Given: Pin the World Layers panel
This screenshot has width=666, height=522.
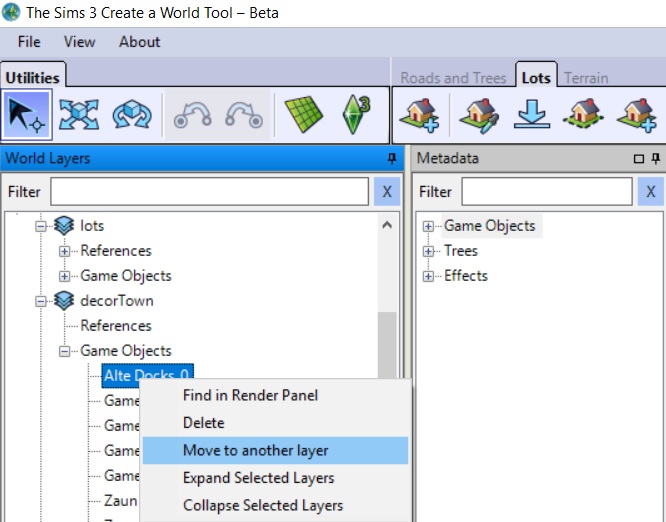Looking at the screenshot, I should [391, 159].
